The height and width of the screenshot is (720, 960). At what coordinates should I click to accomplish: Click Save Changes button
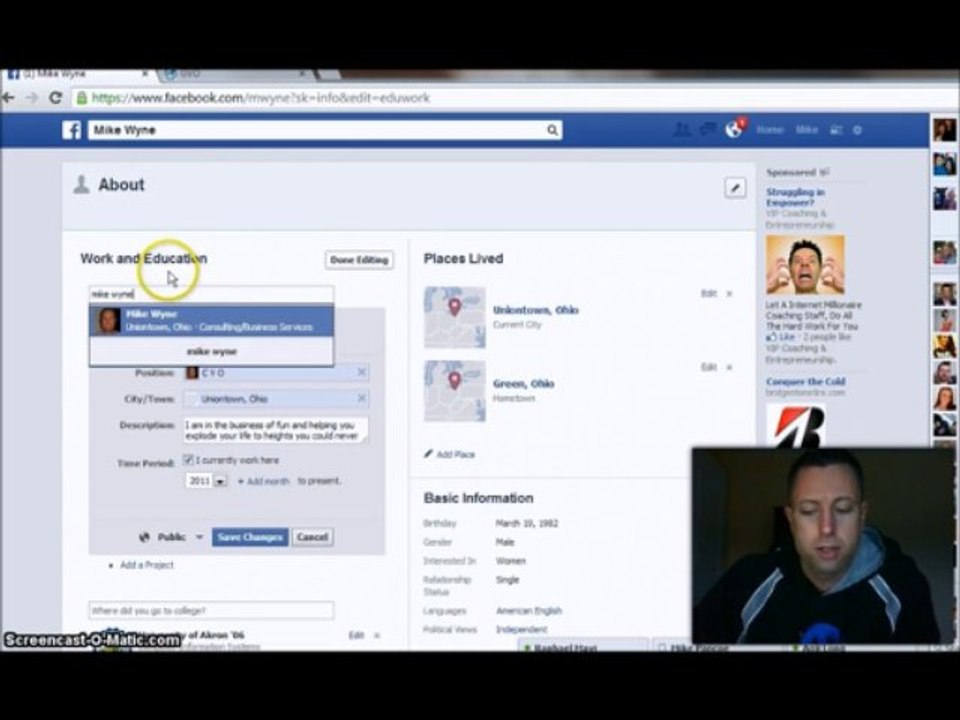pos(250,537)
